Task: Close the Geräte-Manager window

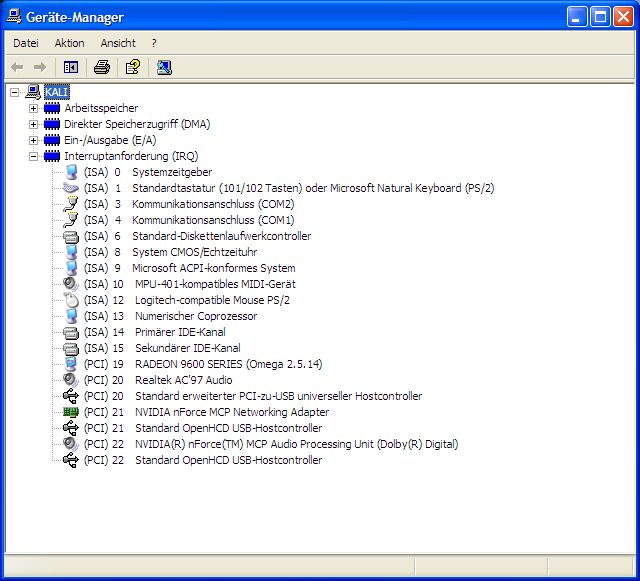Action: pyautogui.click(x=623, y=17)
